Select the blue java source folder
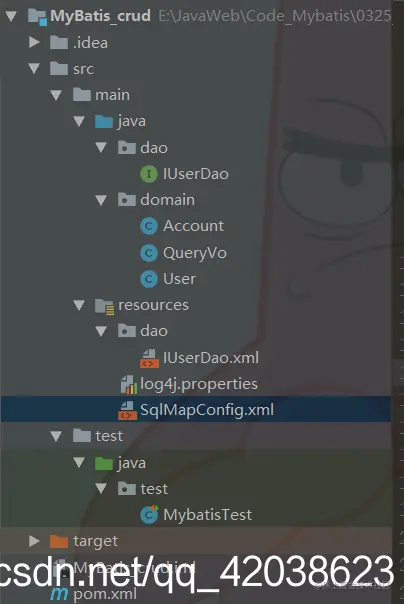 [x=120, y=121]
